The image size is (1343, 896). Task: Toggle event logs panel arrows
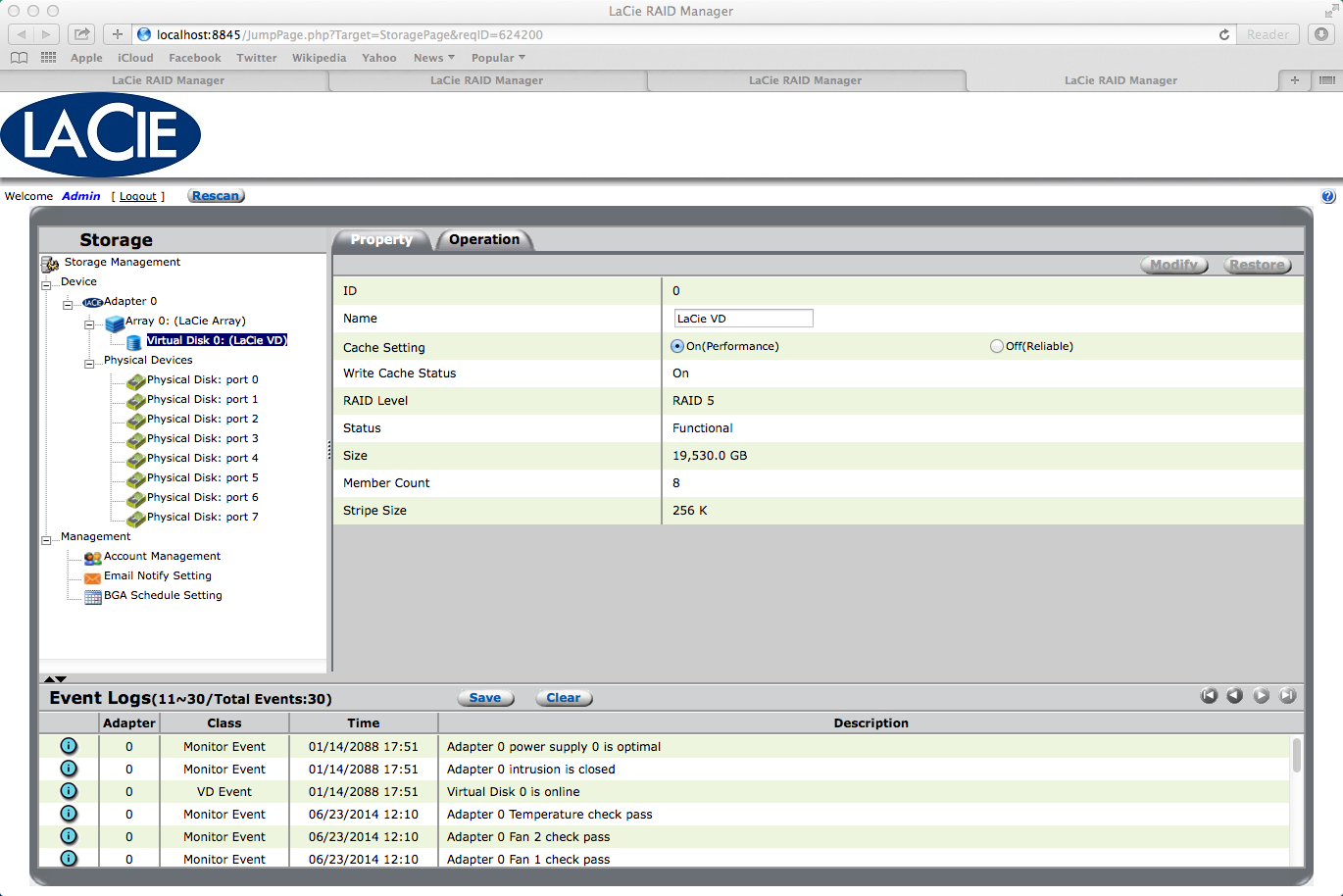55,678
